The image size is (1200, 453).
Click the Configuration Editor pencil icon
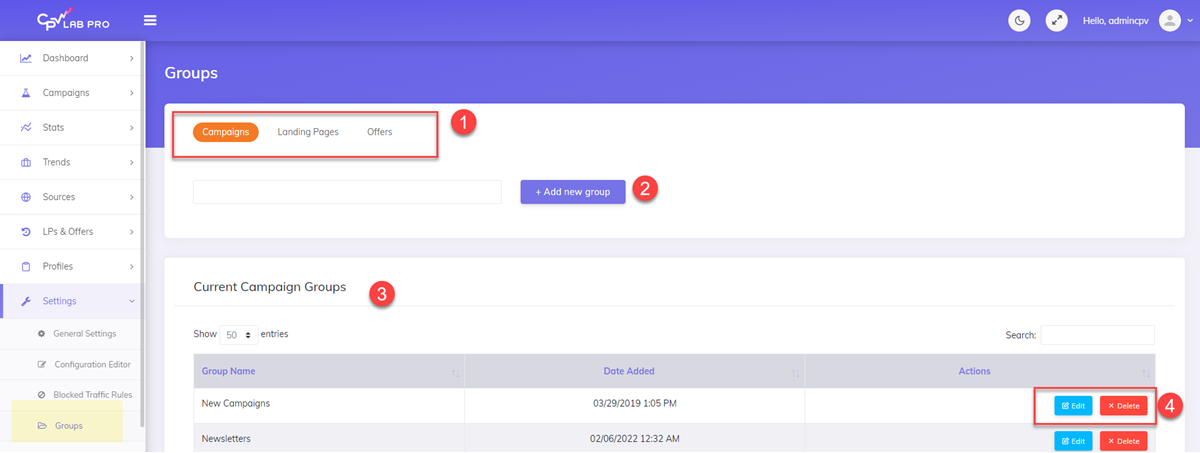42,364
